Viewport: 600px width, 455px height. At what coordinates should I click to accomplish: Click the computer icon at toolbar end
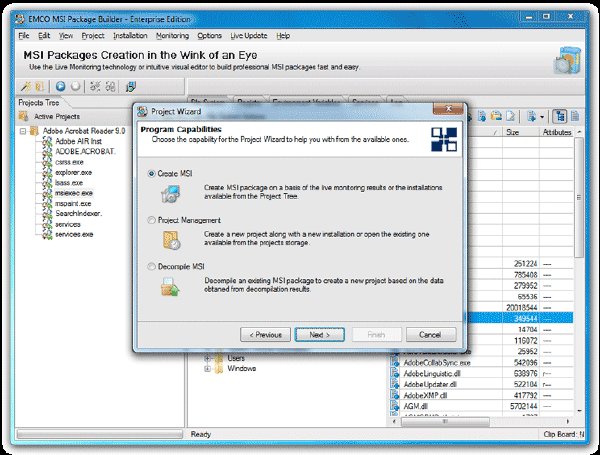point(131,87)
